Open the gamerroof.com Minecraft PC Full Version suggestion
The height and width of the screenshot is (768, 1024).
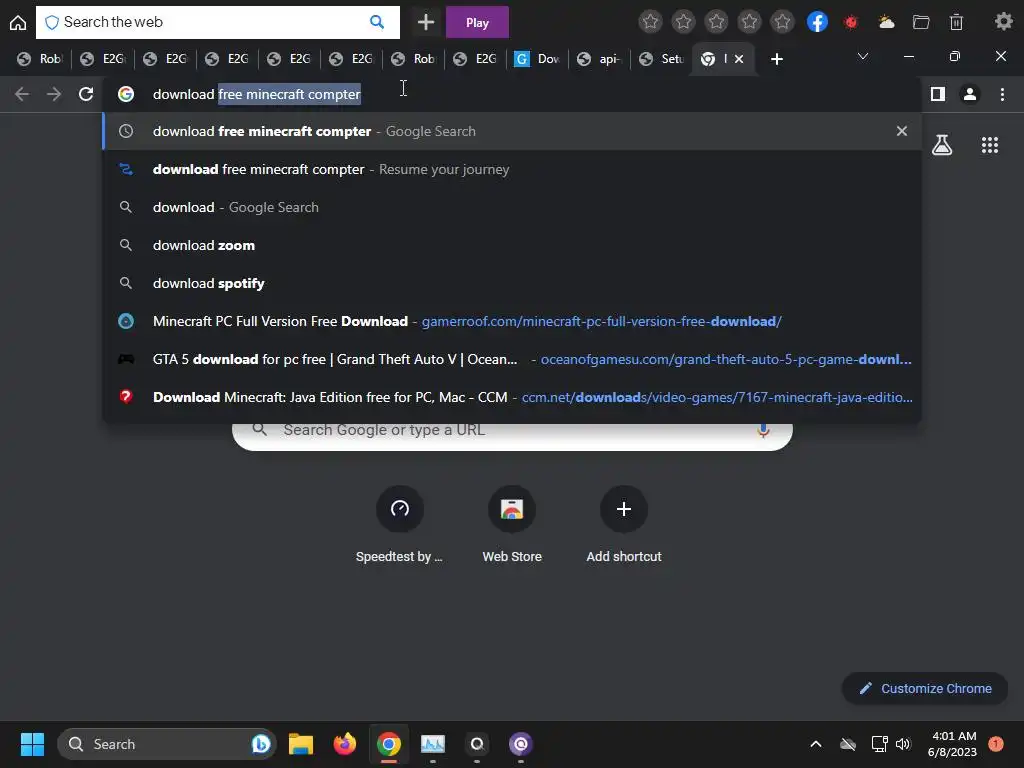pos(512,321)
